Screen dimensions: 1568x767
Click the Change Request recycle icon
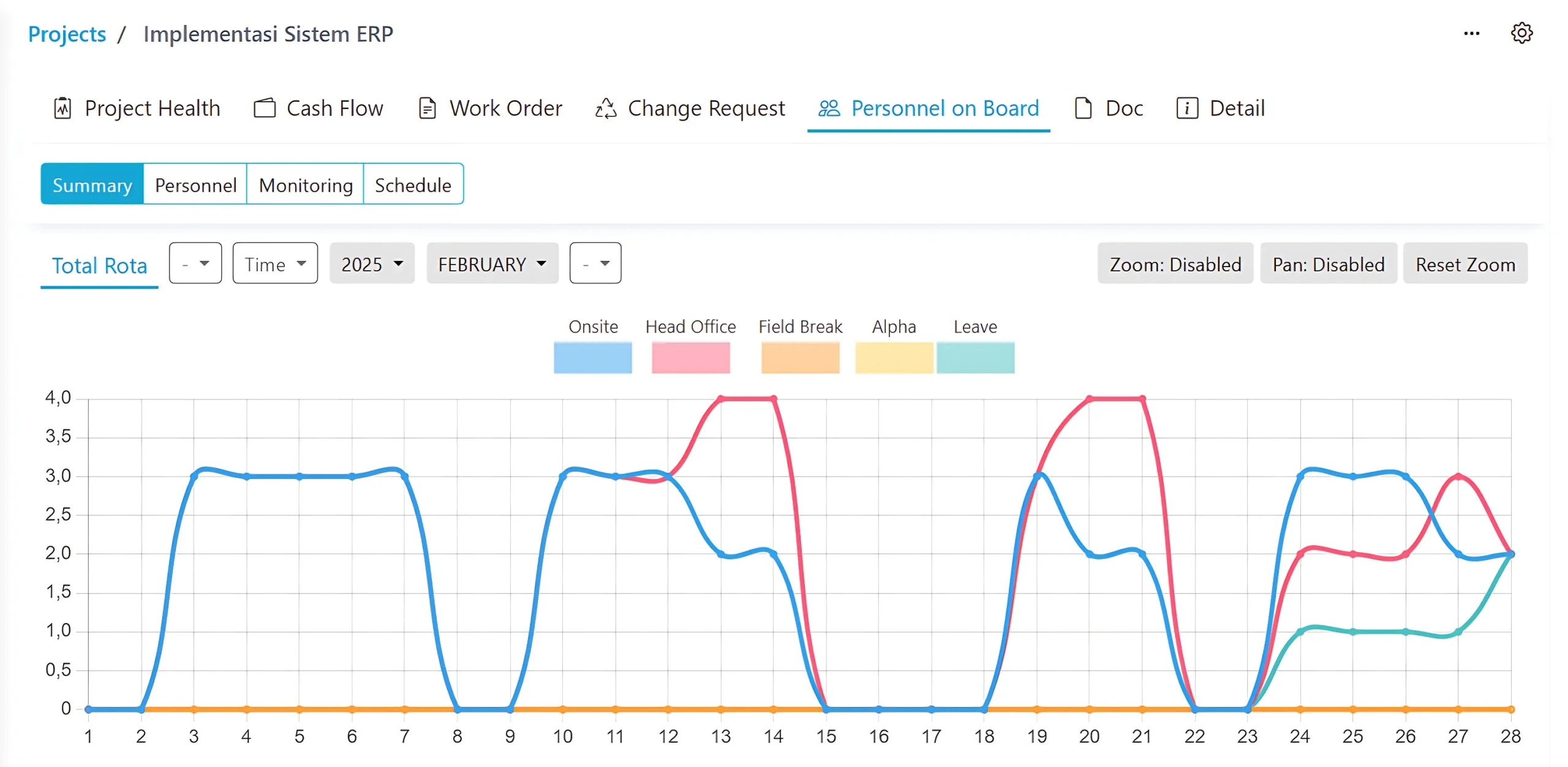pyautogui.click(x=606, y=108)
